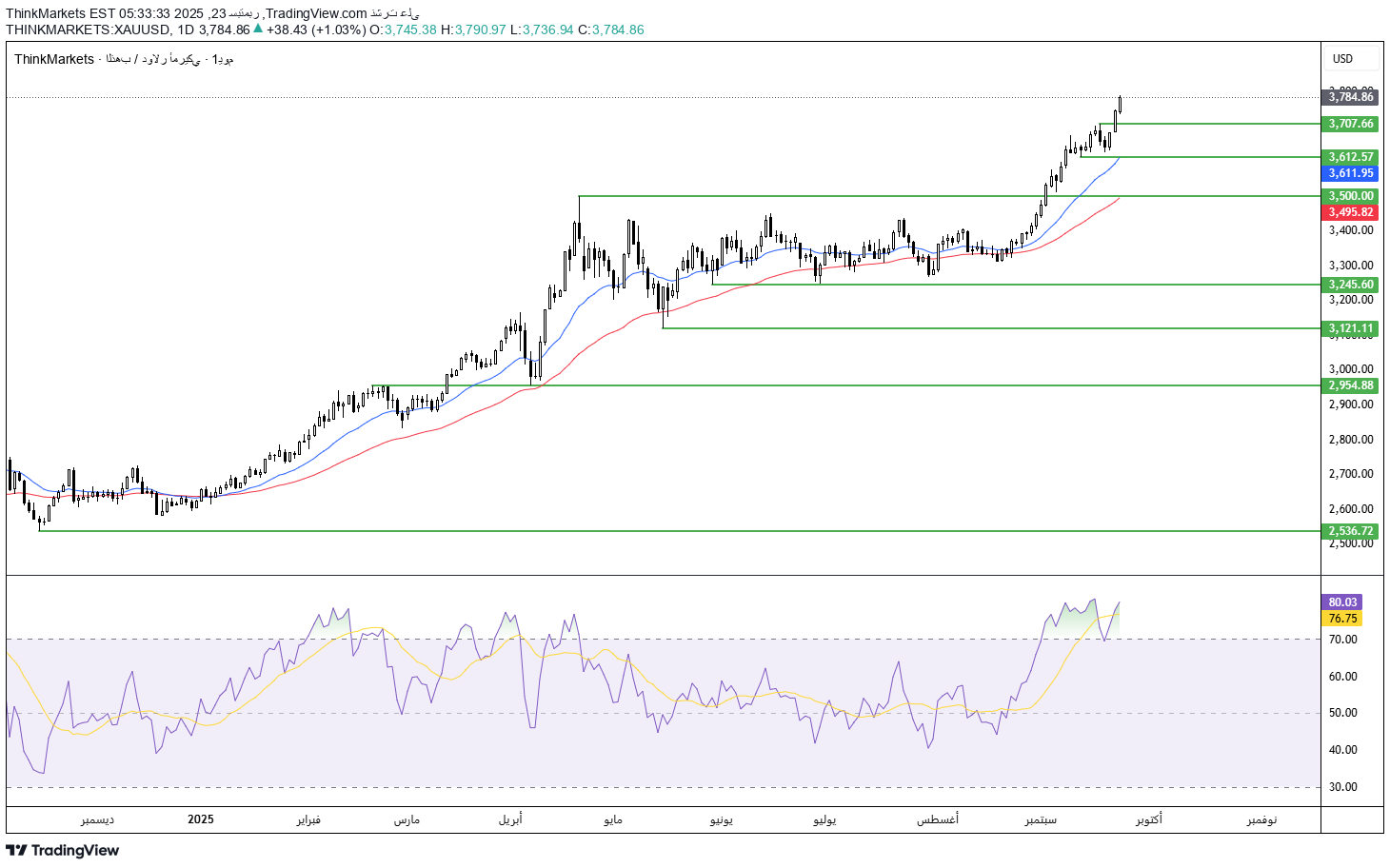Click the أبريل month label on time axis
This screenshot has height=868, width=1390.
510,819
